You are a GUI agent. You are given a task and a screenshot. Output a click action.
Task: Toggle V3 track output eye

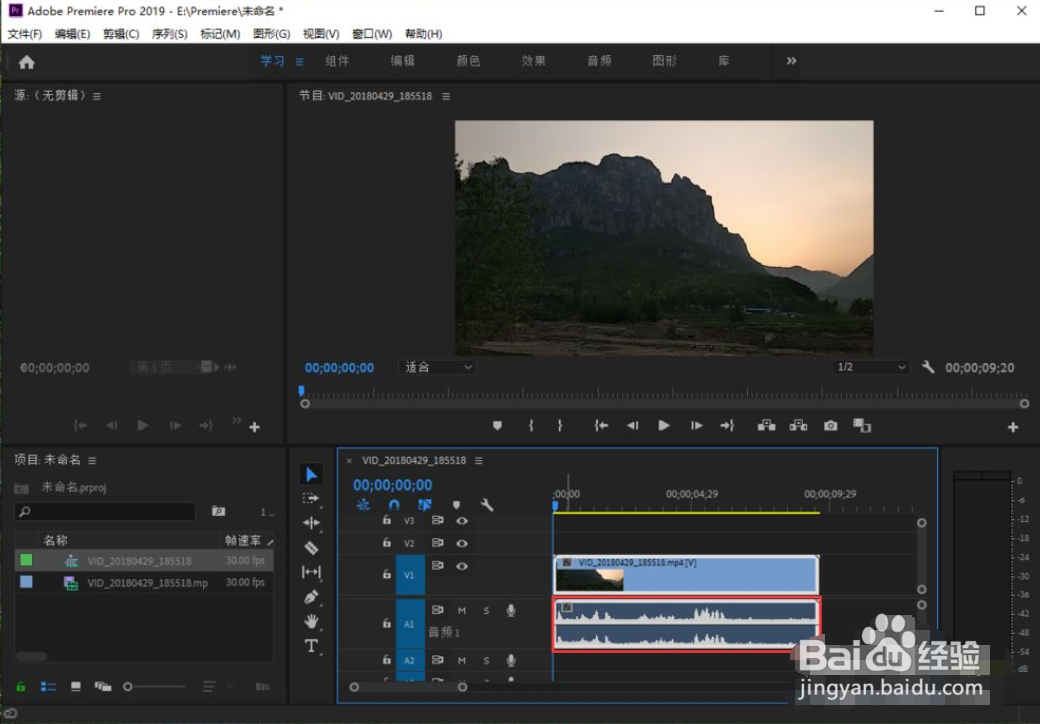[462, 521]
